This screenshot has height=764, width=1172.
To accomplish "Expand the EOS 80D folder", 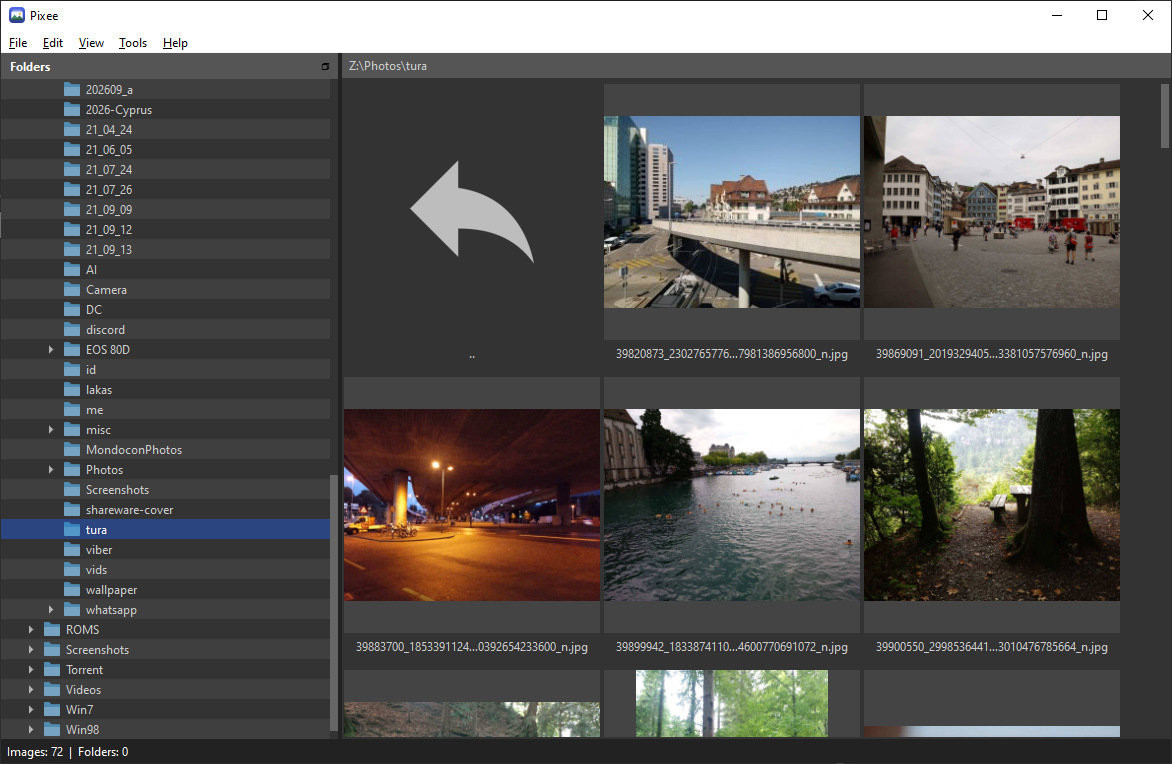I will coord(51,350).
